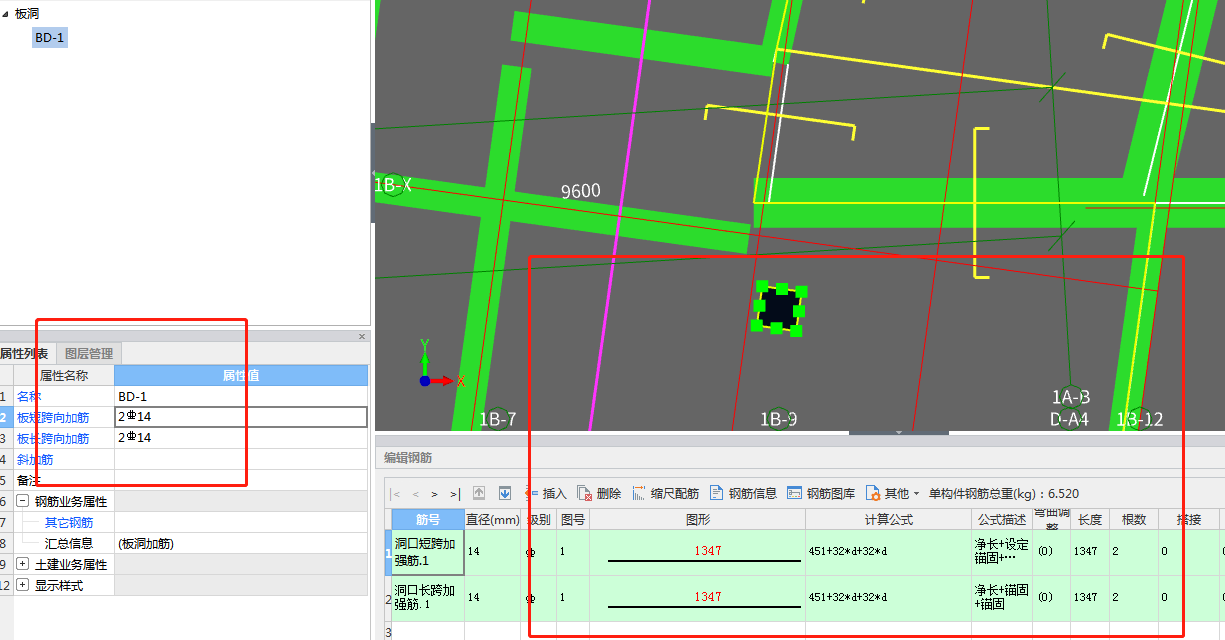
Task: Click the 公式描述 column header
Action: click(x=1002, y=519)
